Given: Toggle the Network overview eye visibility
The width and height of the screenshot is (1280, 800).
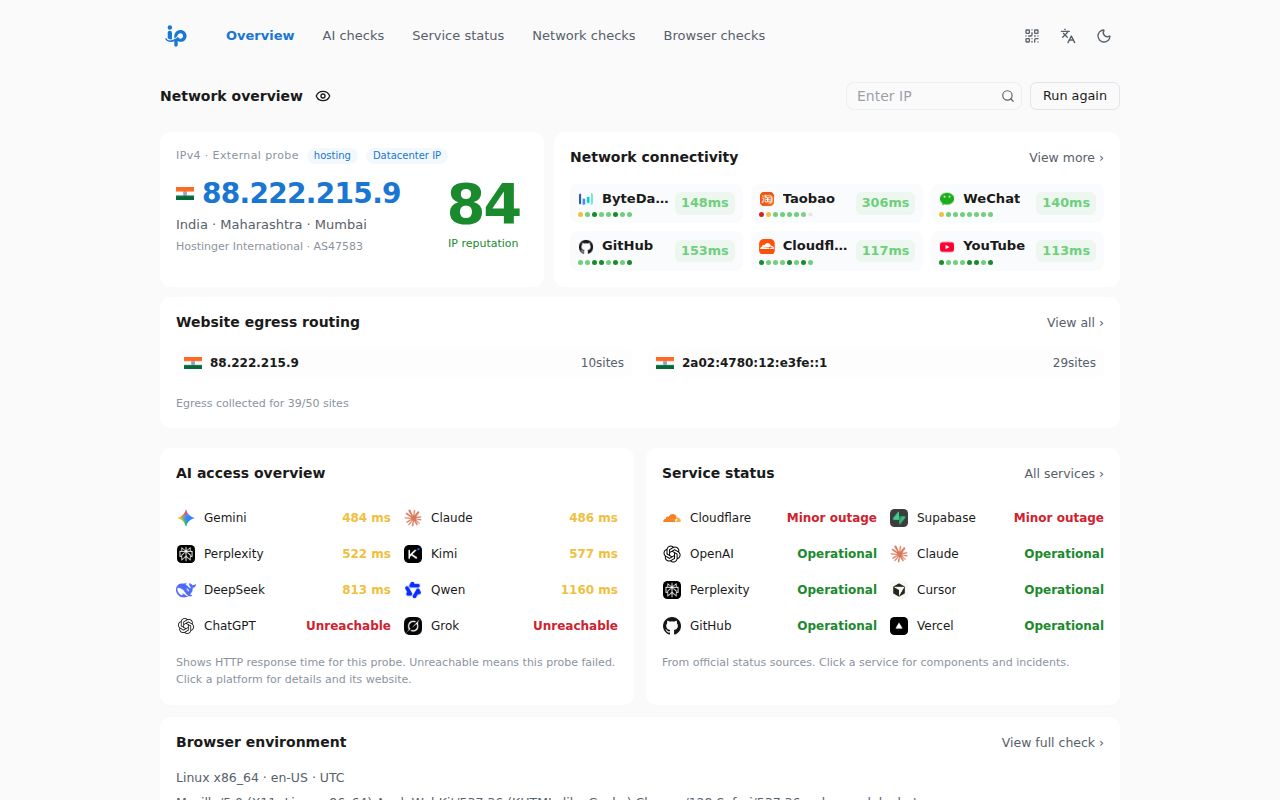Looking at the screenshot, I should (x=323, y=96).
